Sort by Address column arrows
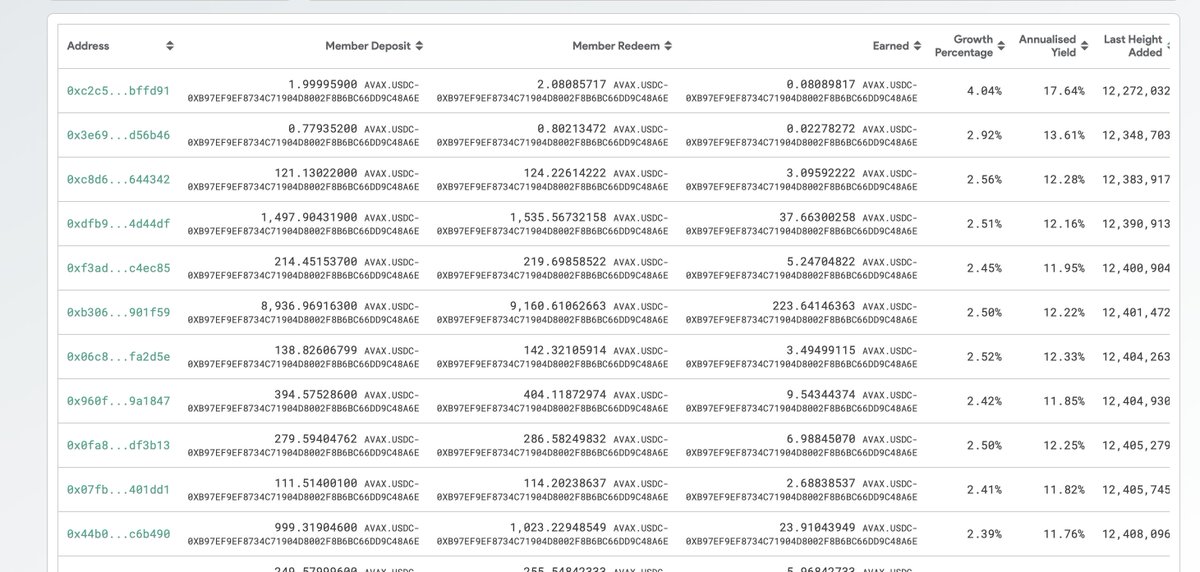This screenshot has height=572, width=1200. coord(170,46)
